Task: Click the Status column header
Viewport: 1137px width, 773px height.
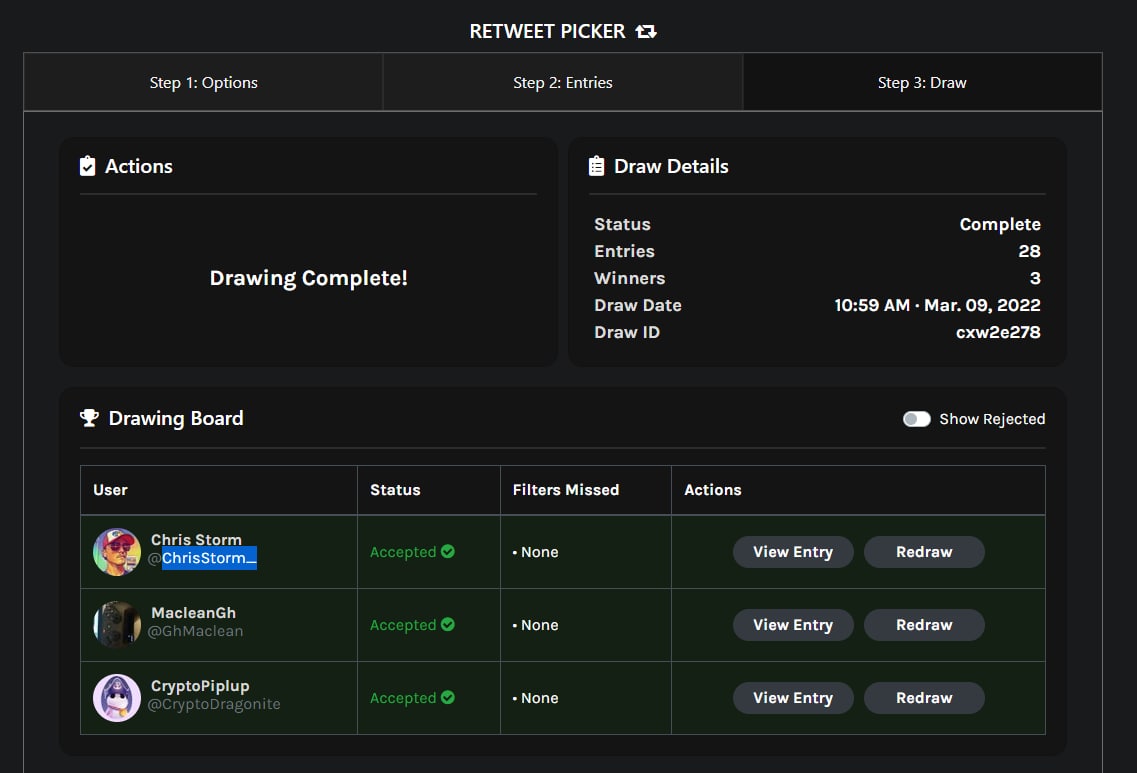Action: (x=395, y=490)
